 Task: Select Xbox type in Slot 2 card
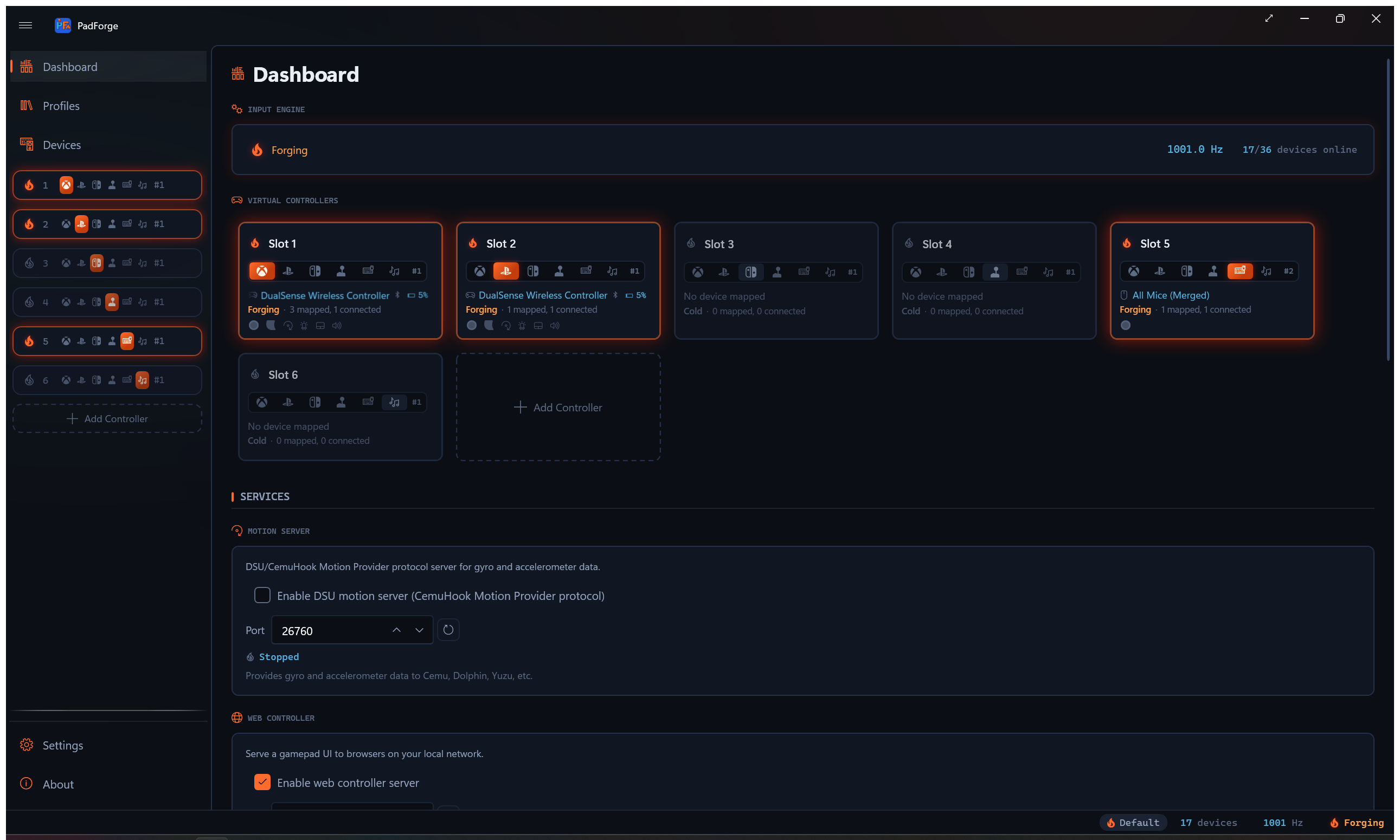tap(480, 271)
